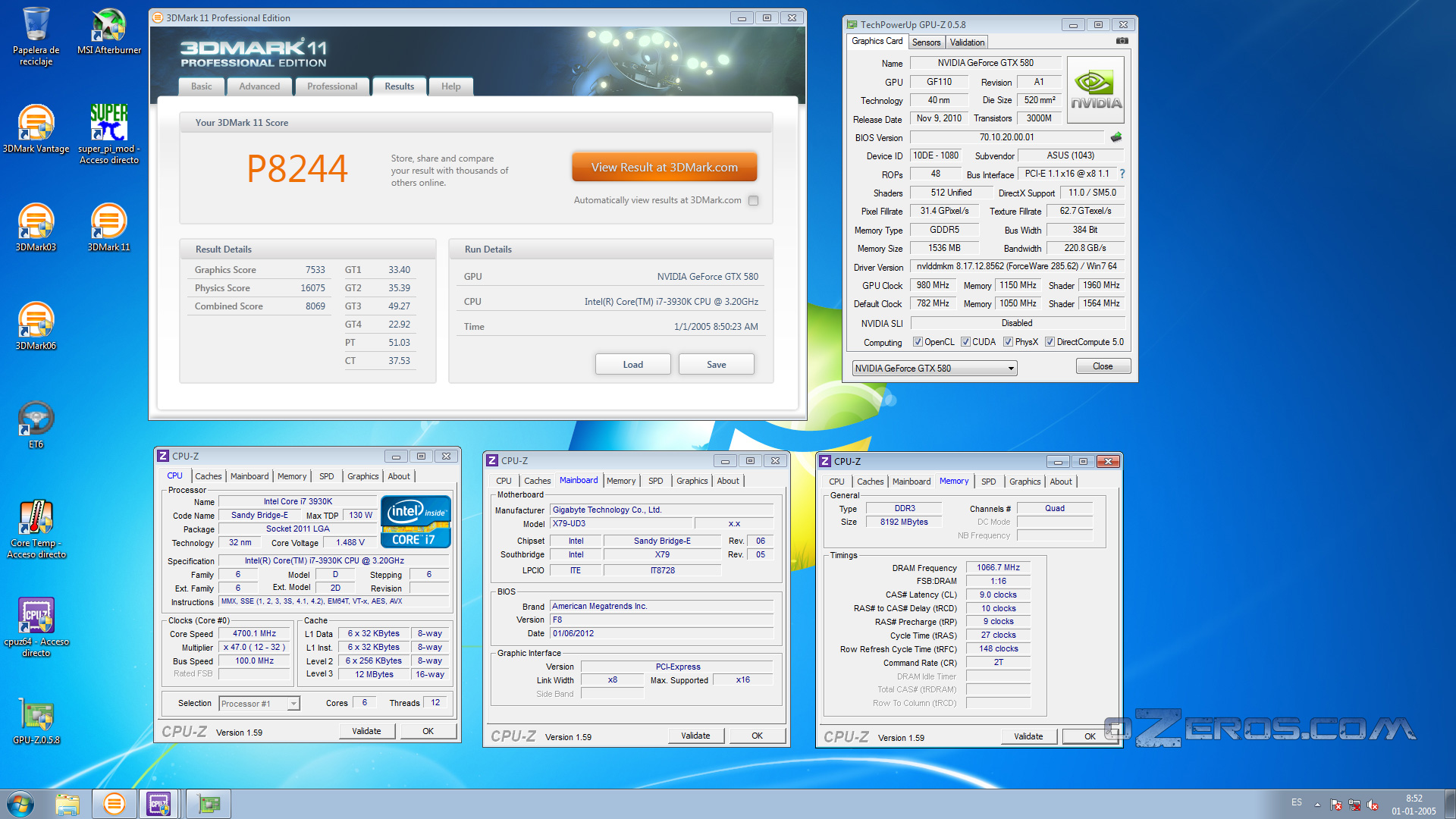Click BIOS Version 70.10.20.00.01 value
This screenshot has height=819, width=1456.
(x=1006, y=137)
